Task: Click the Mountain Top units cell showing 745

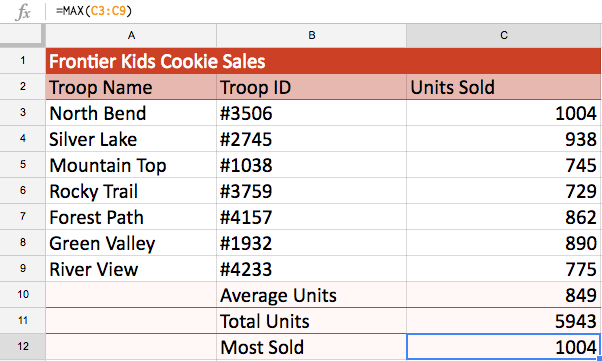Action: (504, 165)
